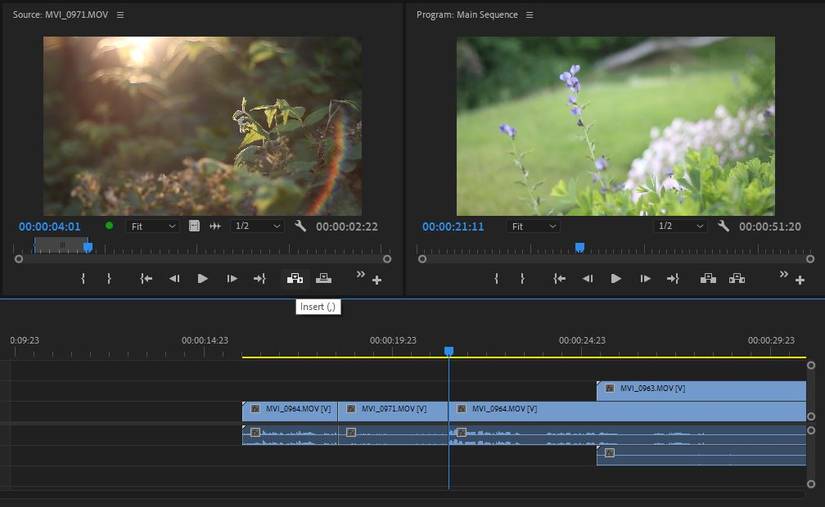Step back one frame in Source monitor
Screen dimensions: 825x507
174,279
